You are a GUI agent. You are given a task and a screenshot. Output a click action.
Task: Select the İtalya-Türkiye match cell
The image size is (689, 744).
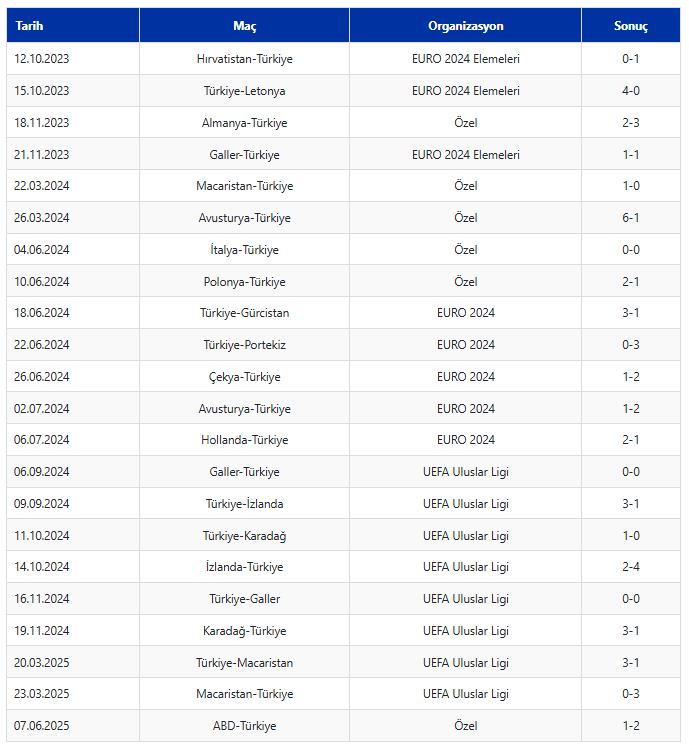tap(244, 250)
